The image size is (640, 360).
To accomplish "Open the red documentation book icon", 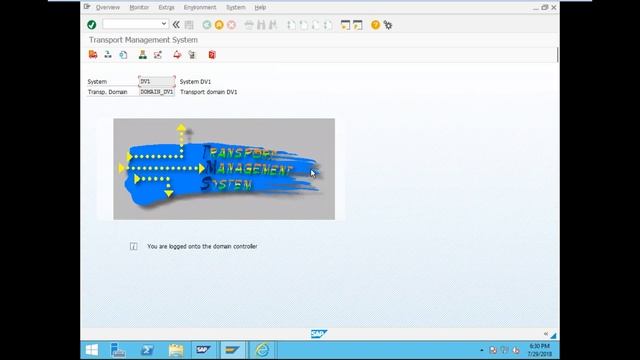I will tap(212, 54).
